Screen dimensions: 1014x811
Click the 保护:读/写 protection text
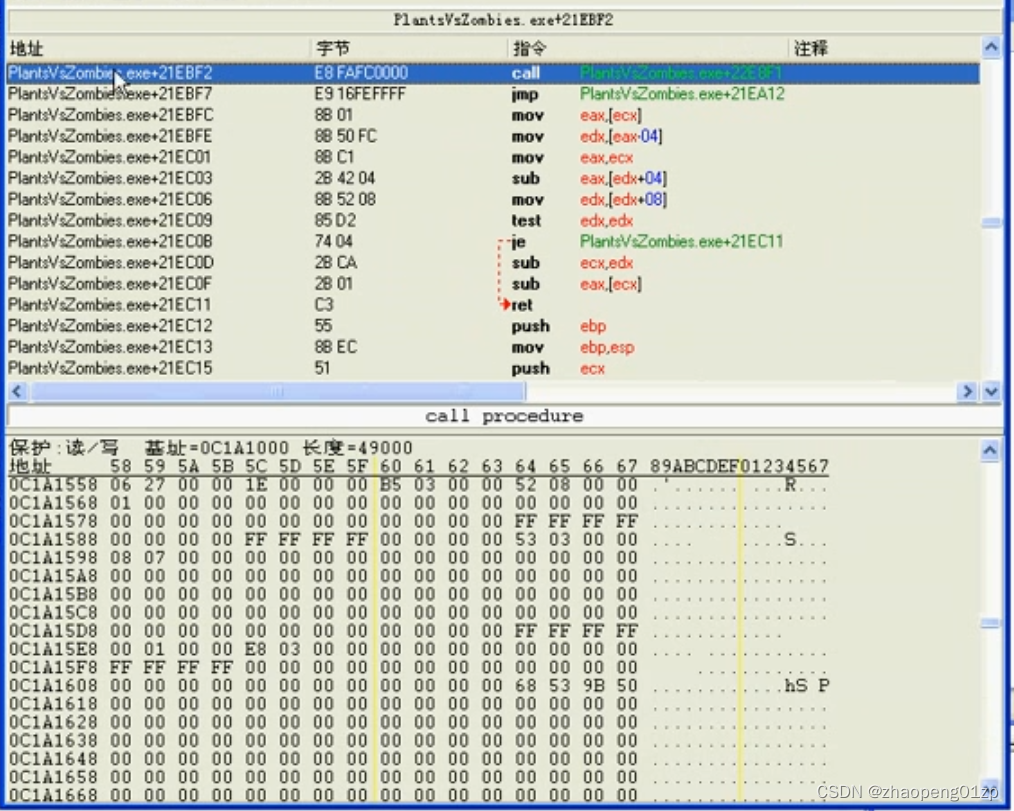[64, 448]
